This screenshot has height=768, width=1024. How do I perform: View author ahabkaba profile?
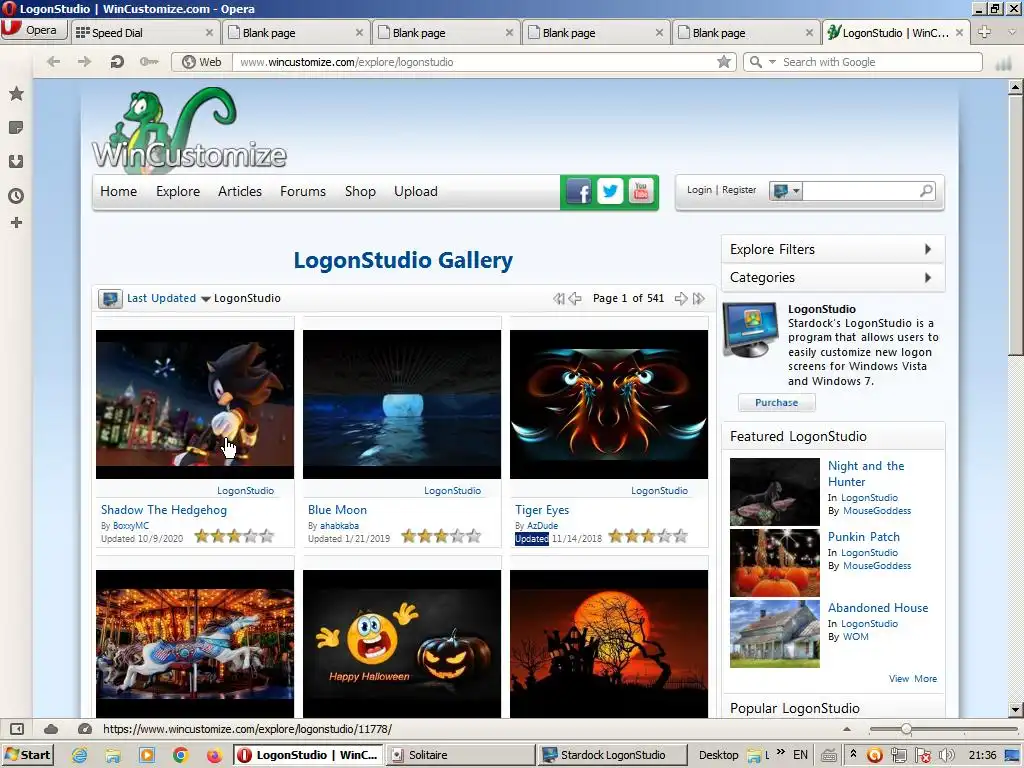(339, 526)
